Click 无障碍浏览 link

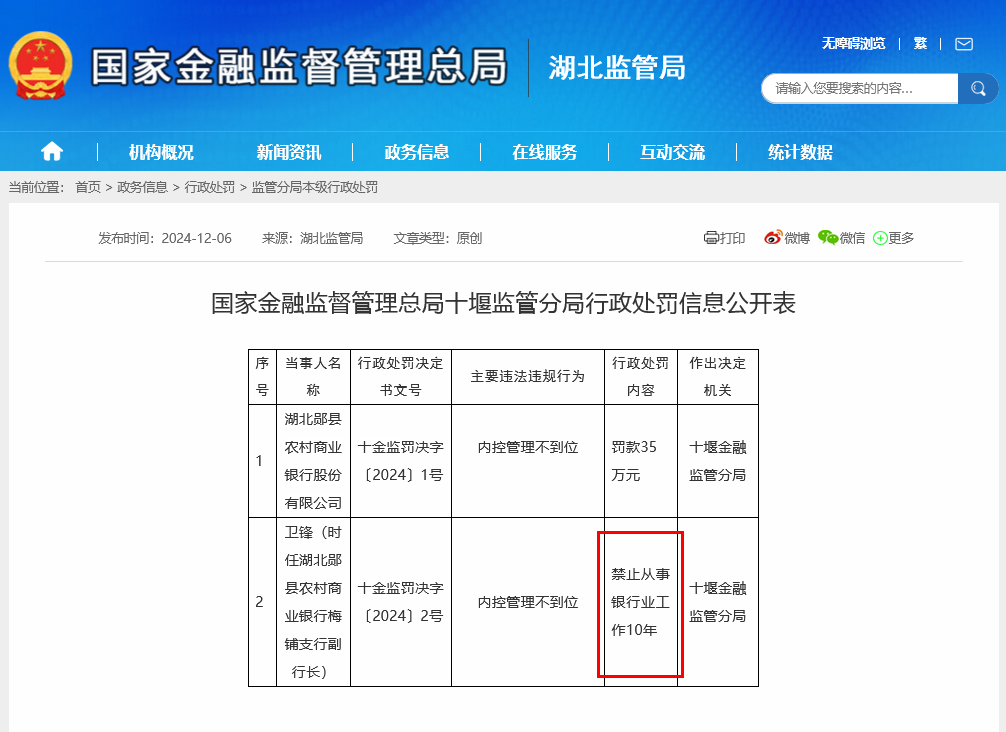[853, 43]
